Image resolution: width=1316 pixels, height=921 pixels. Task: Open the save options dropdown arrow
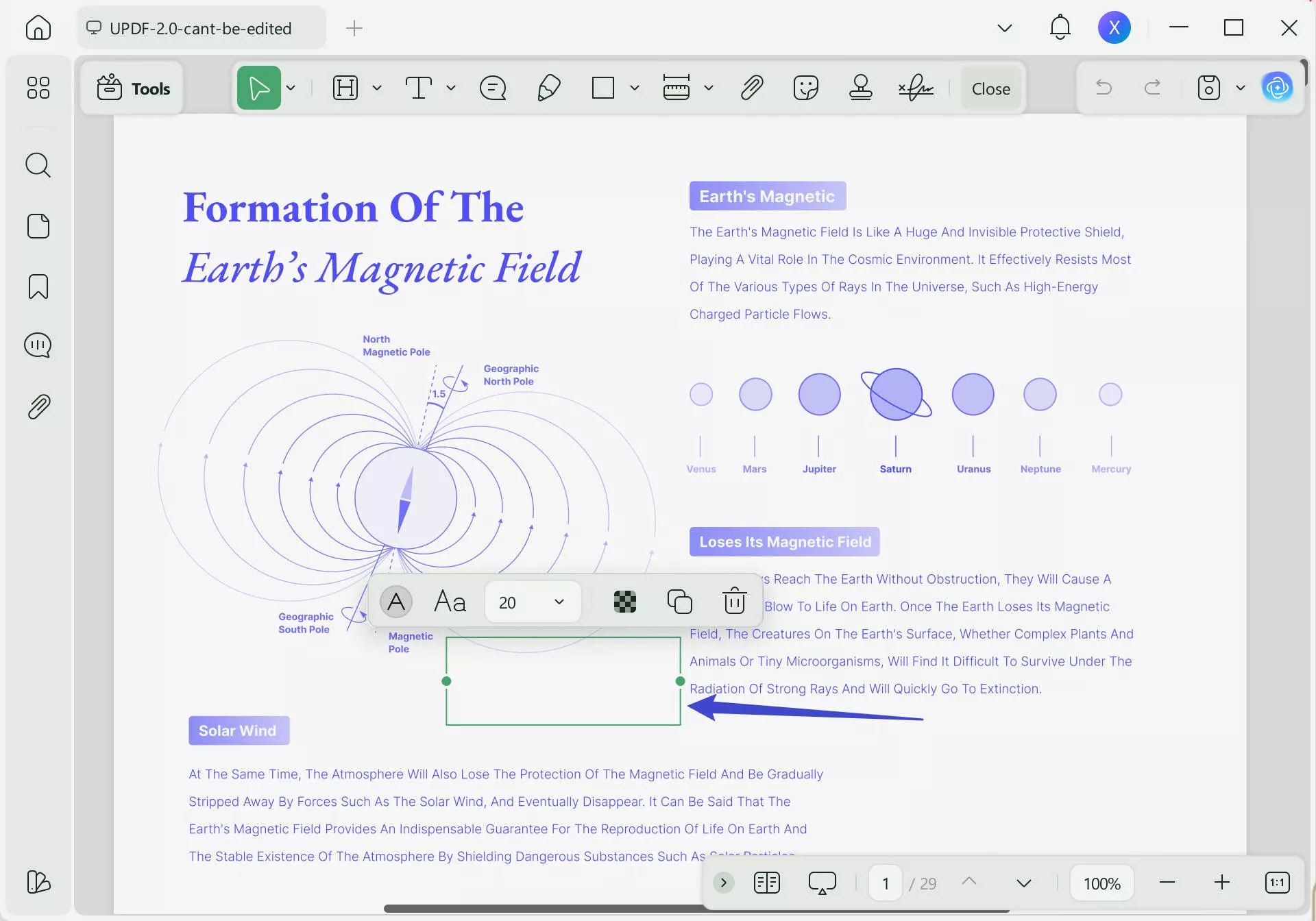click(x=1241, y=88)
